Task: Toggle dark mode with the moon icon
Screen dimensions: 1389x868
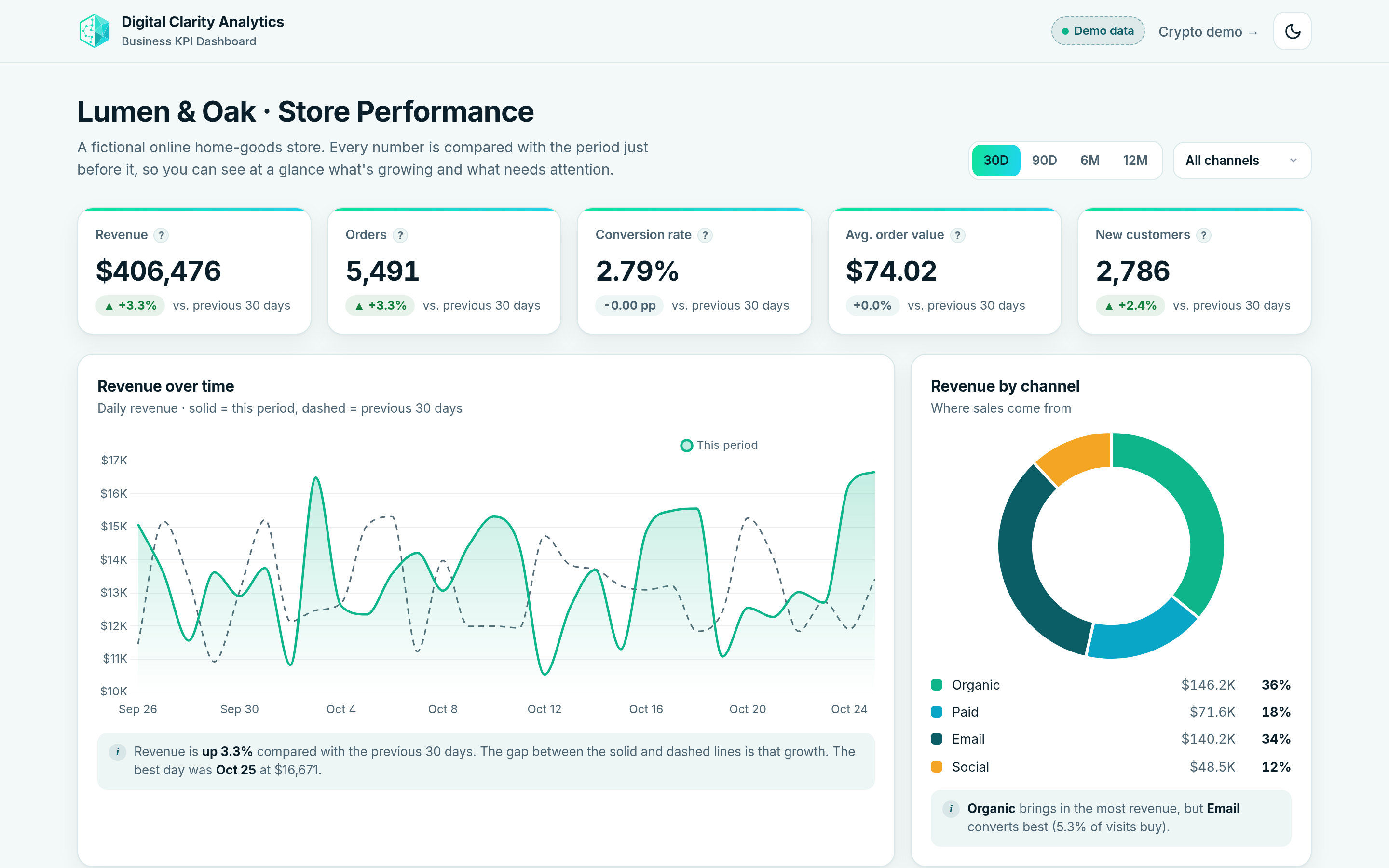Action: (1292, 31)
